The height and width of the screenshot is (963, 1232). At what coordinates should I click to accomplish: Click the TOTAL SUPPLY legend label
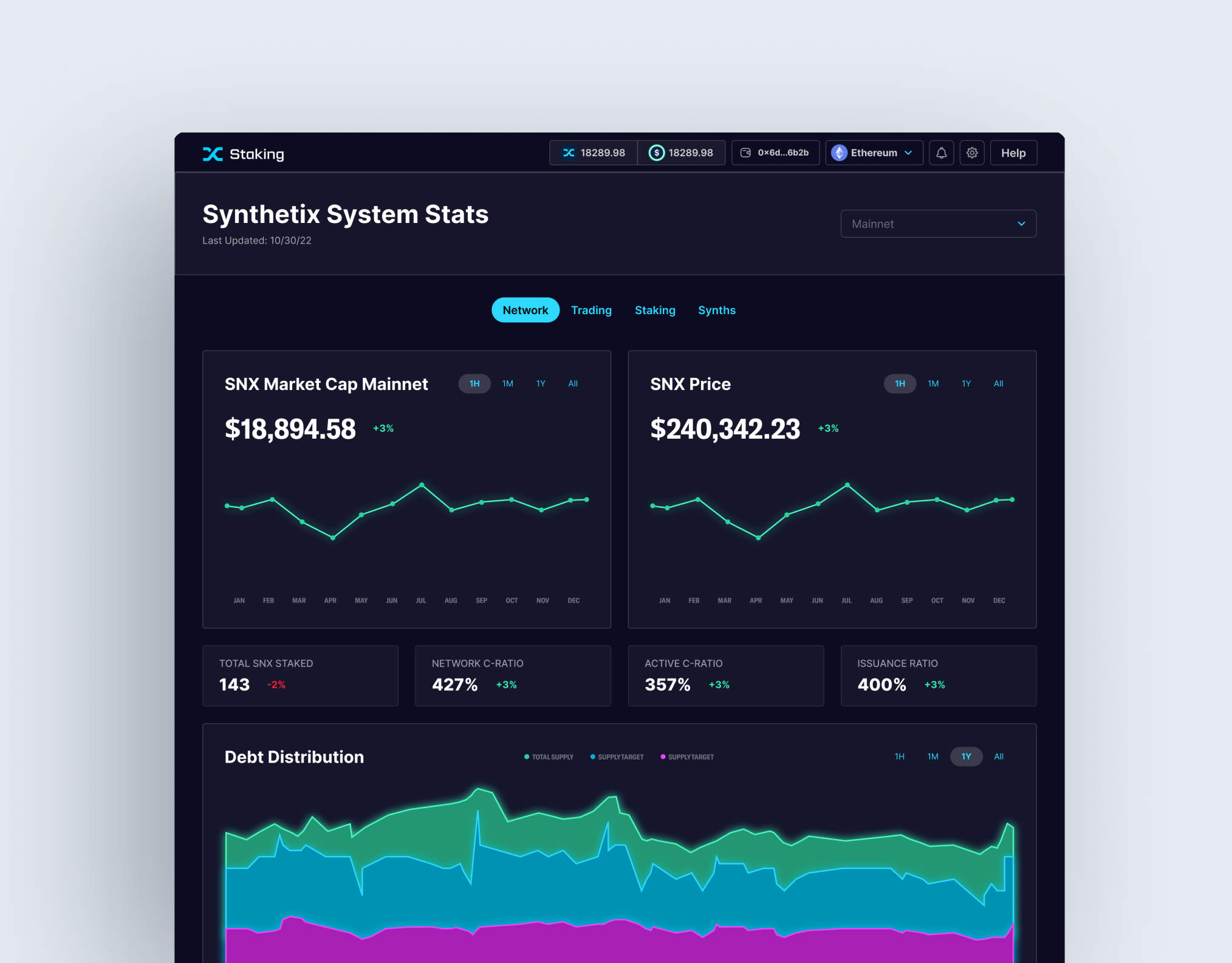pos(553,757)
